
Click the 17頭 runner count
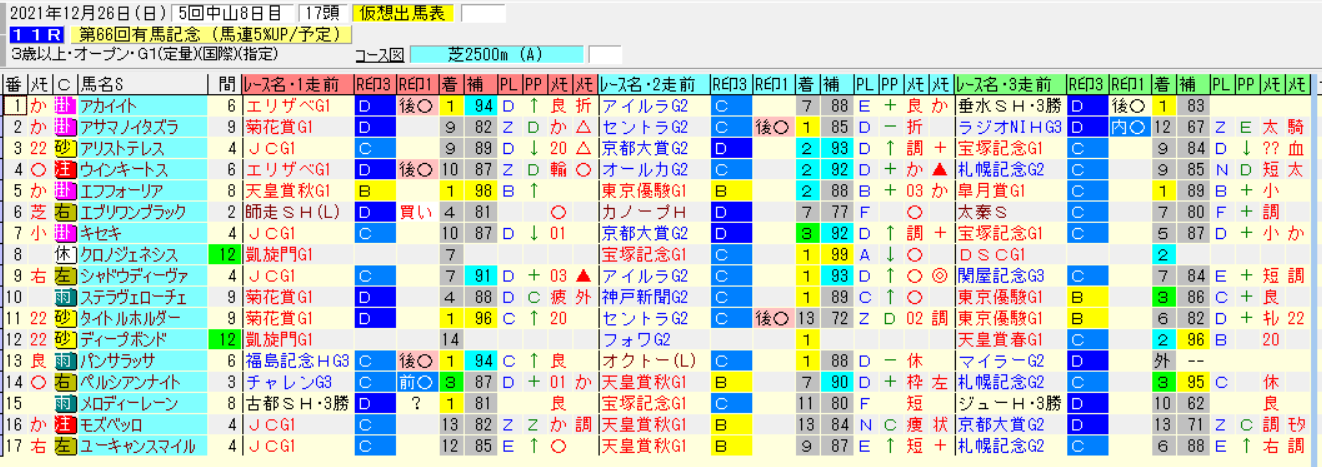point(323,13)
